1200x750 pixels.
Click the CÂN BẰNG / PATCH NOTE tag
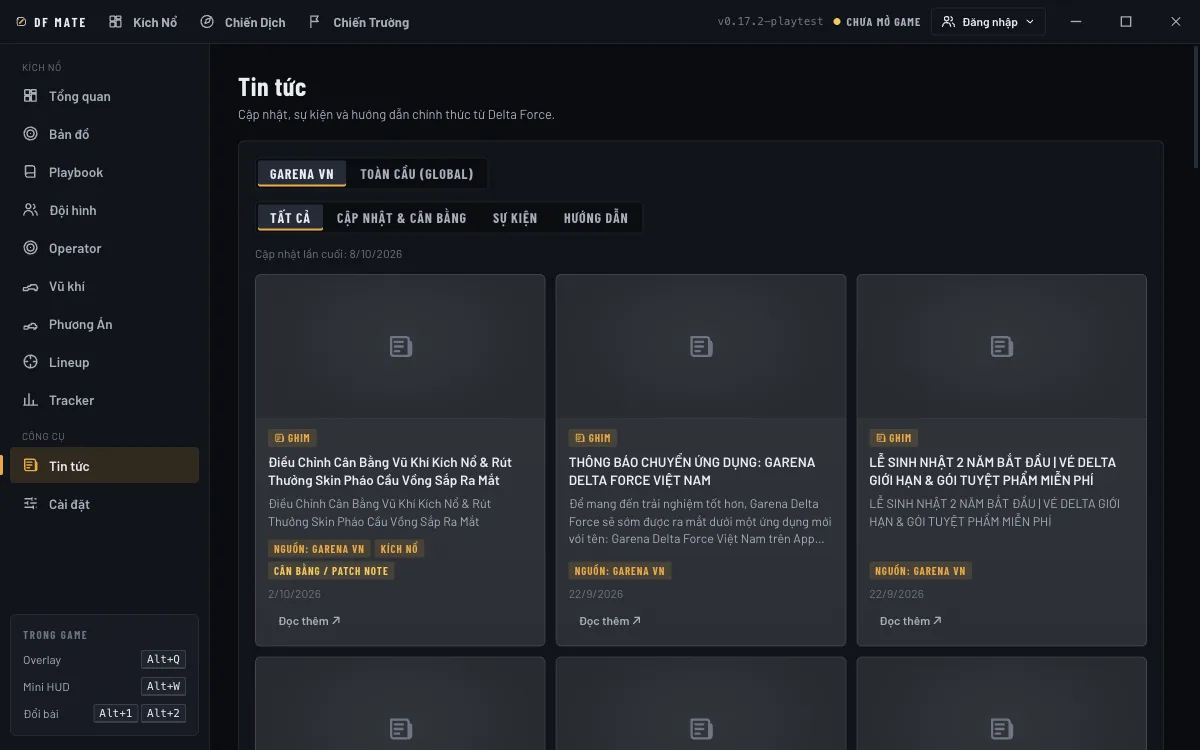[x=331, y=571]
